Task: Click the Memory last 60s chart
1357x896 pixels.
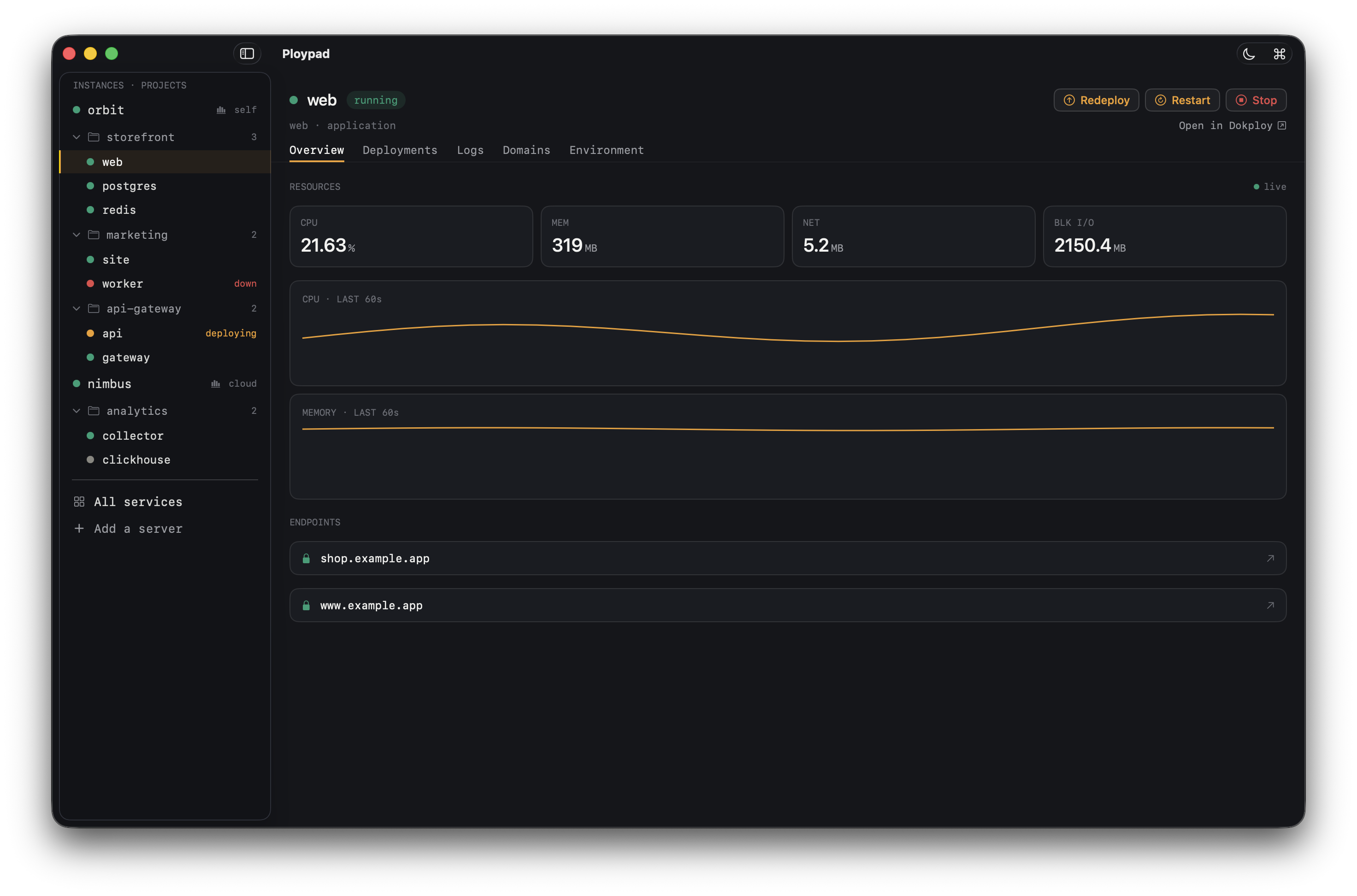Action: tap(788, 446)
